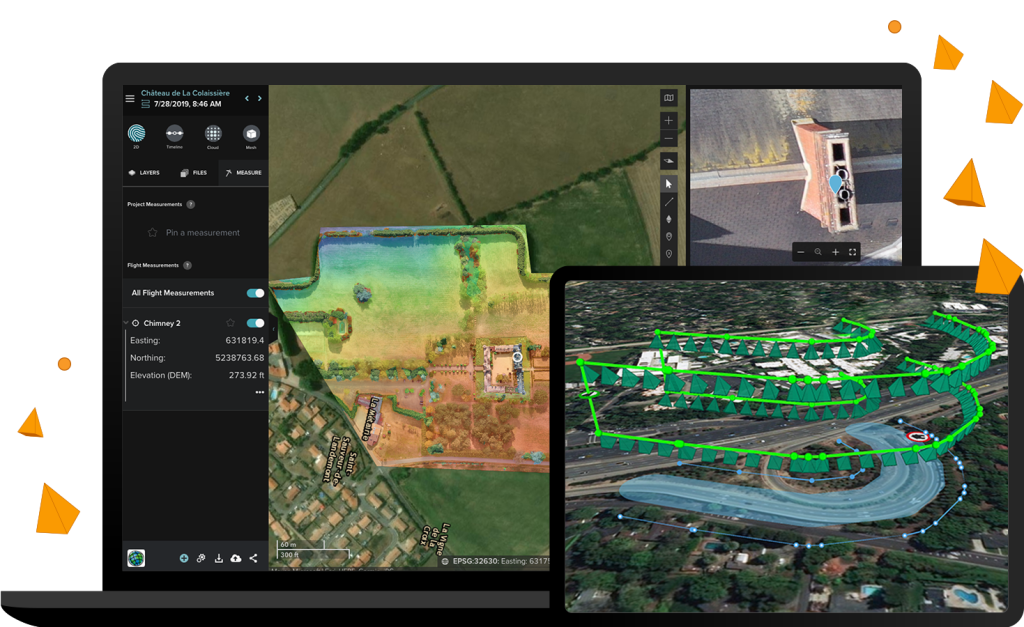Open the Files tab

[x=194, y=173]
